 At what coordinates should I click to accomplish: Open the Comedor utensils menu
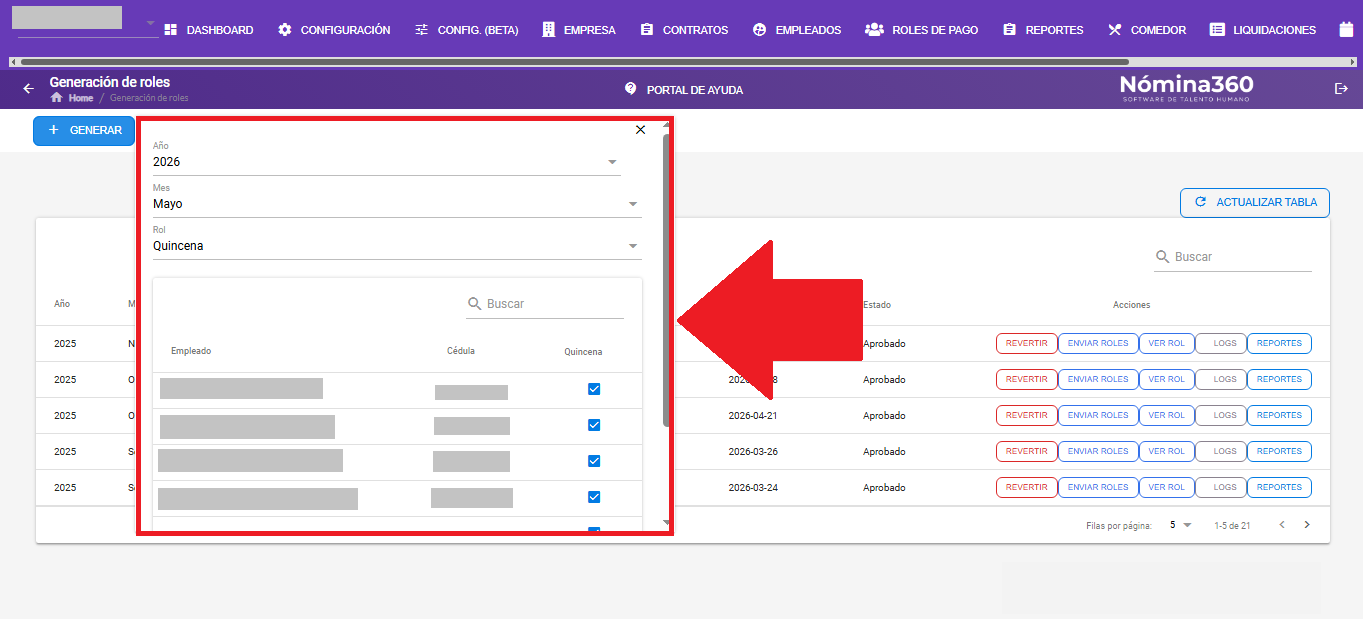point(1147,30)
